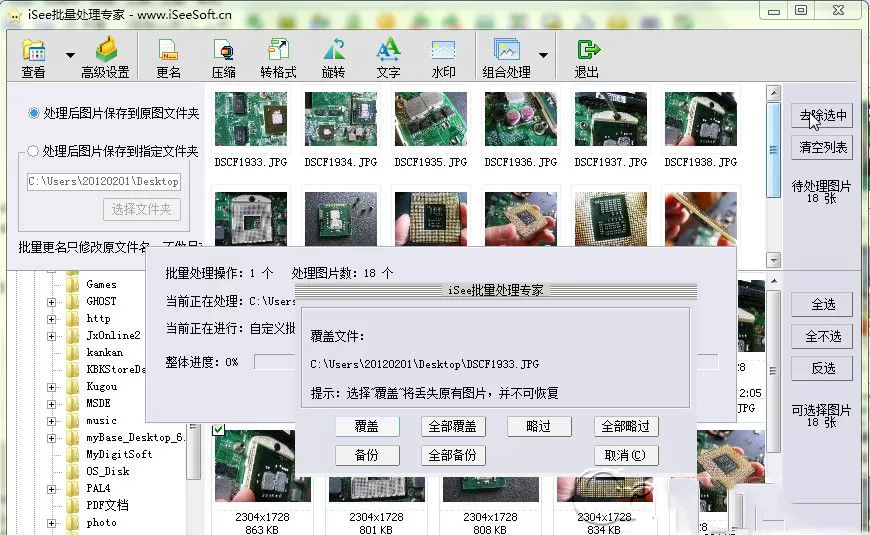The width and height of the screenshot is (870, 535).
Task: Select the 旋转 rotate tool
Action: (333, 58)
